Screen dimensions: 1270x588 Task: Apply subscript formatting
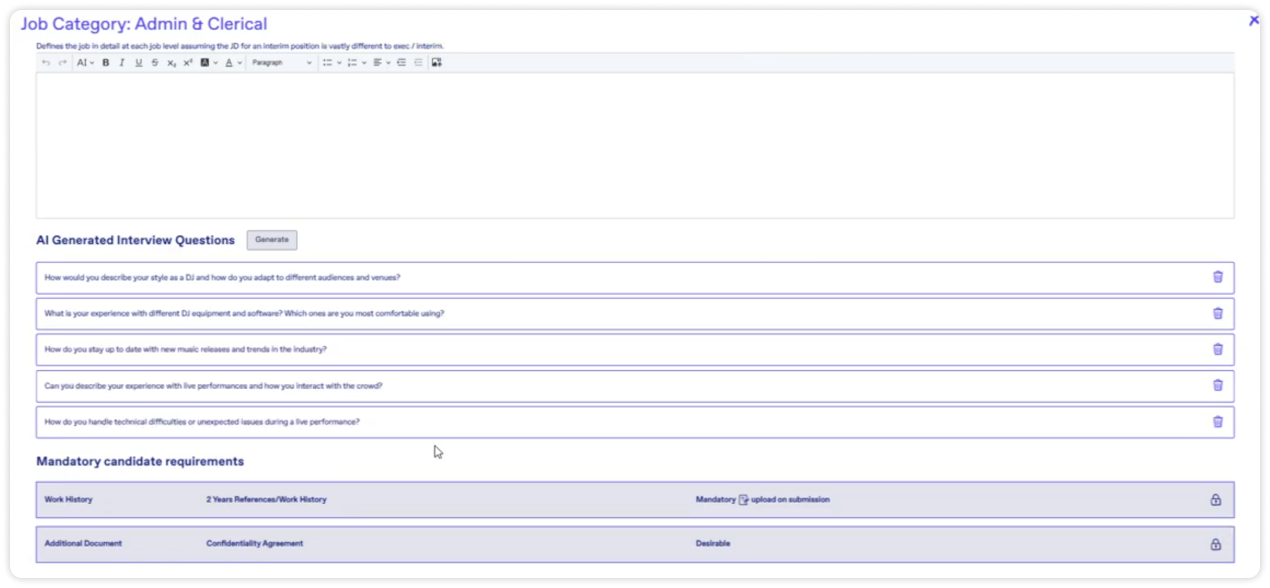[x=171, y=62]
